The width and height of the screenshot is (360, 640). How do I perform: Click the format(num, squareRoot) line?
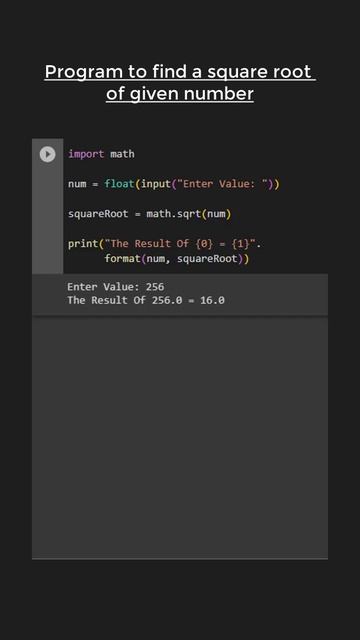[177, 259]
